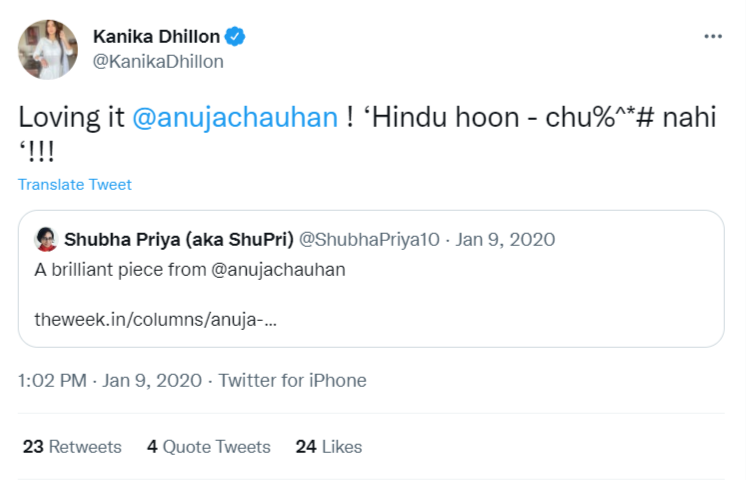Image resolution: width=746 pixels, height=480 pixels.
Task: Open the three-dot more options menu
Action: pyautogui.click(x=712, y=37)
